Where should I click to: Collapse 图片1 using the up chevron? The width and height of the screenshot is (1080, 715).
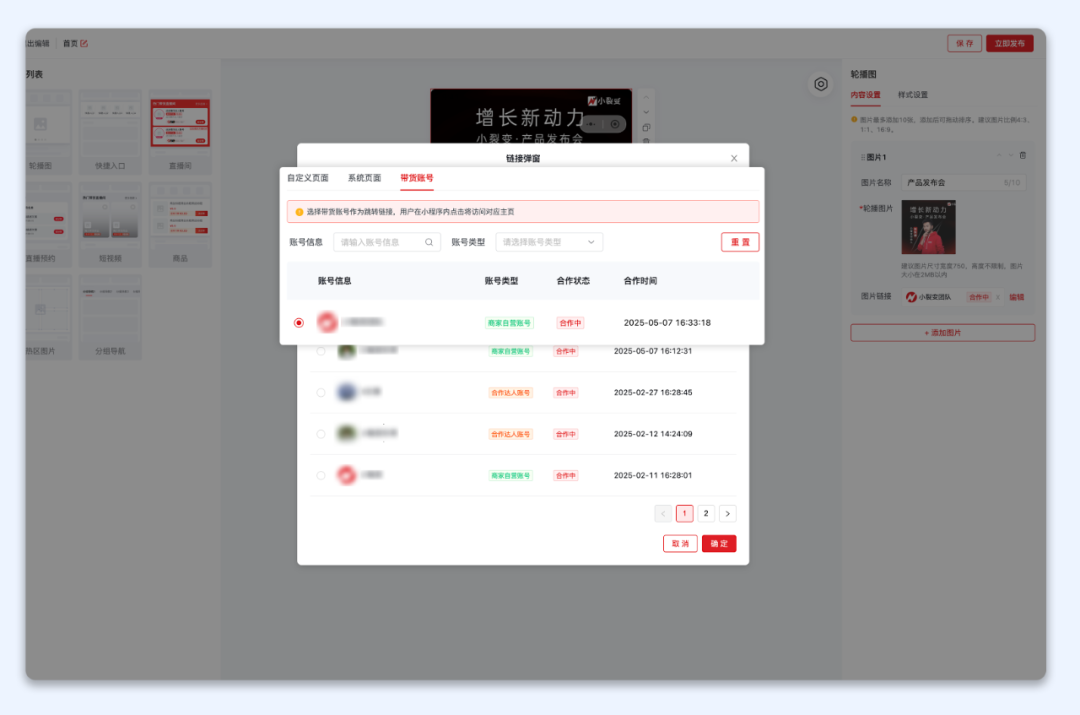(997, 155)
